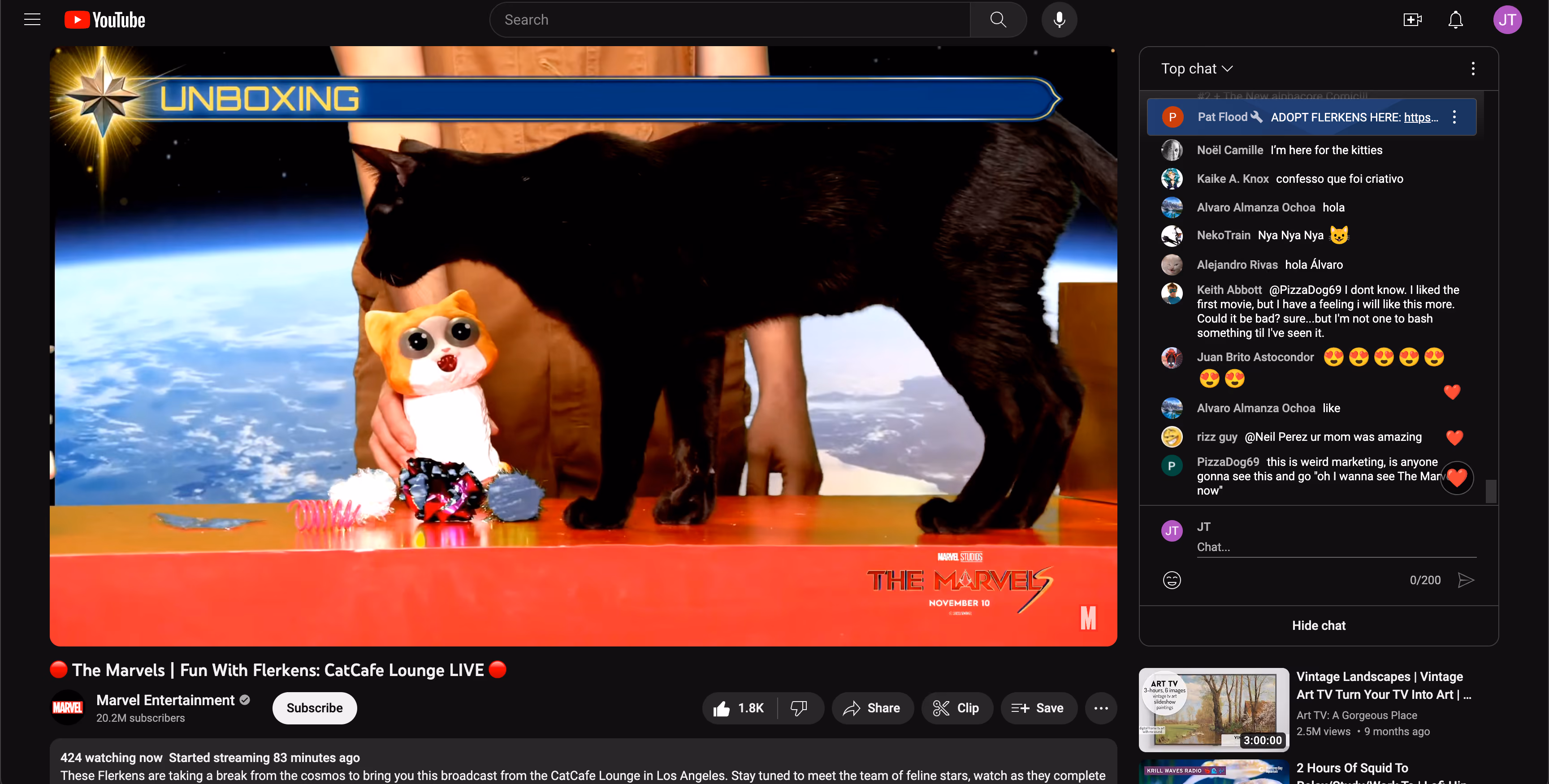Open live chat three-dot options menu
Screen dimensions: 1549x784
[1473, 69]
